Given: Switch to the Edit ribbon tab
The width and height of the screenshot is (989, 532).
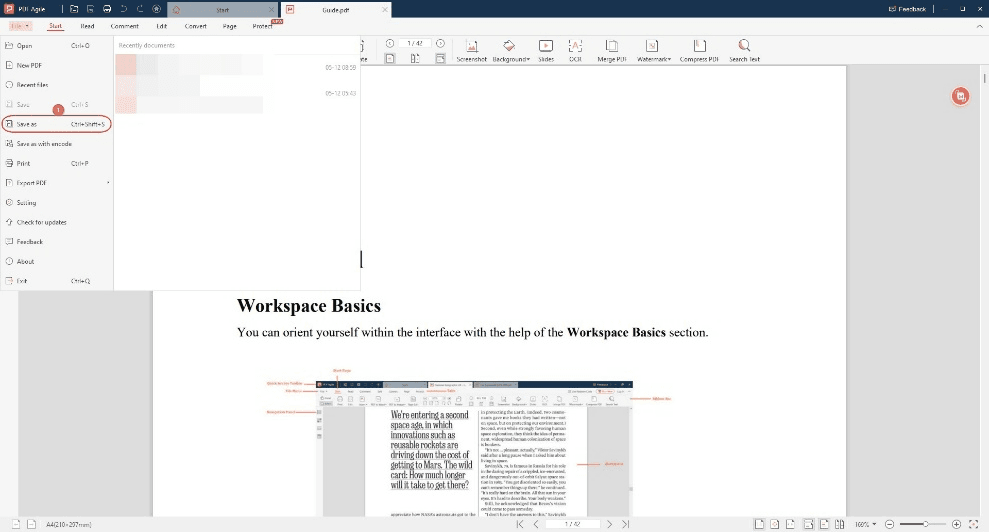Looking at the screenshot, I should 161,26.
